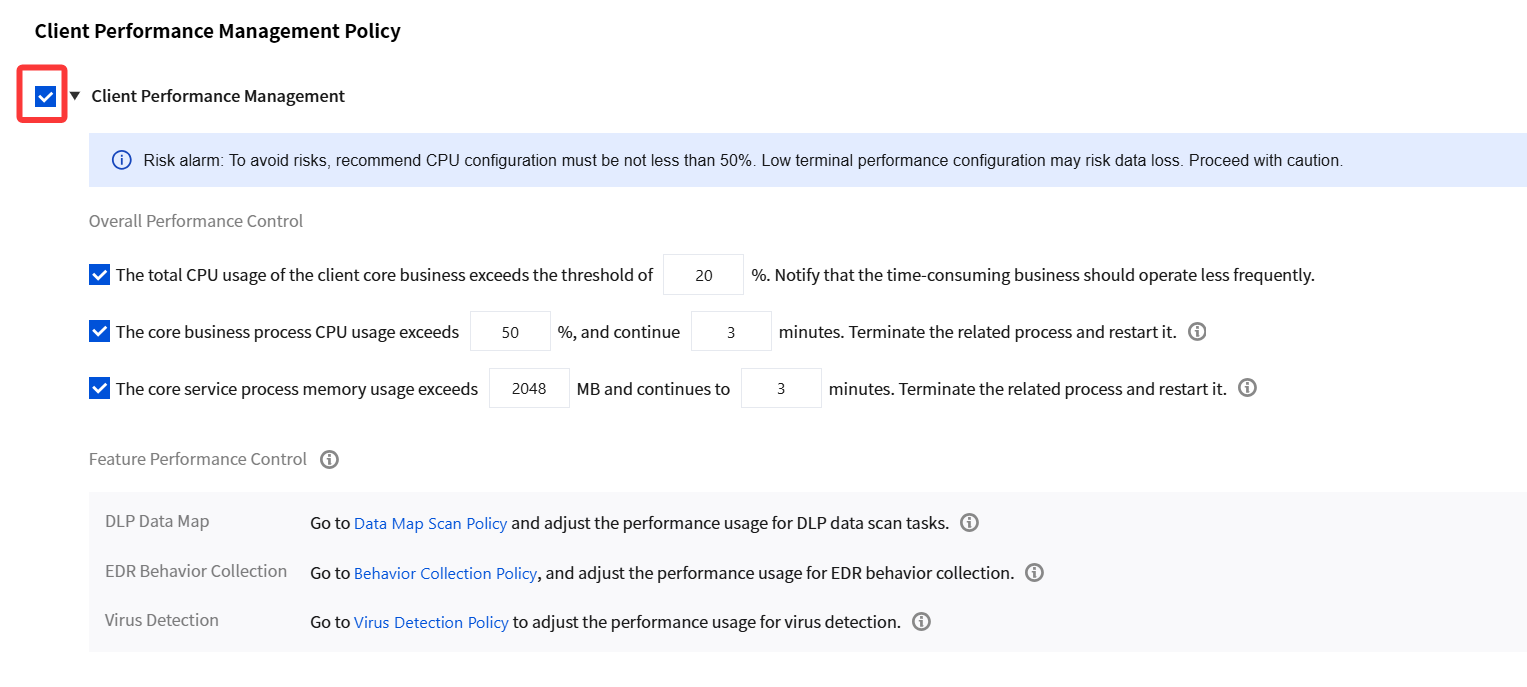This screenshot has width=1527, height=687.
Task: Click the memory continue minutes field
Action: [781, 388]
